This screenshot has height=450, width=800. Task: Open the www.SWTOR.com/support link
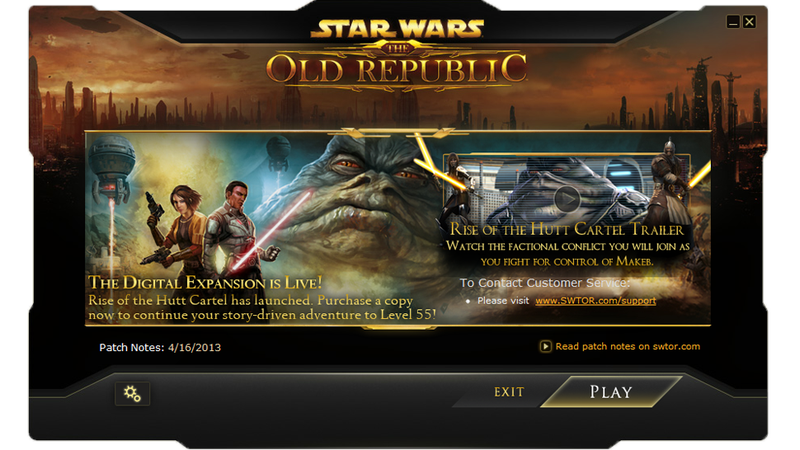click(595, 301)
